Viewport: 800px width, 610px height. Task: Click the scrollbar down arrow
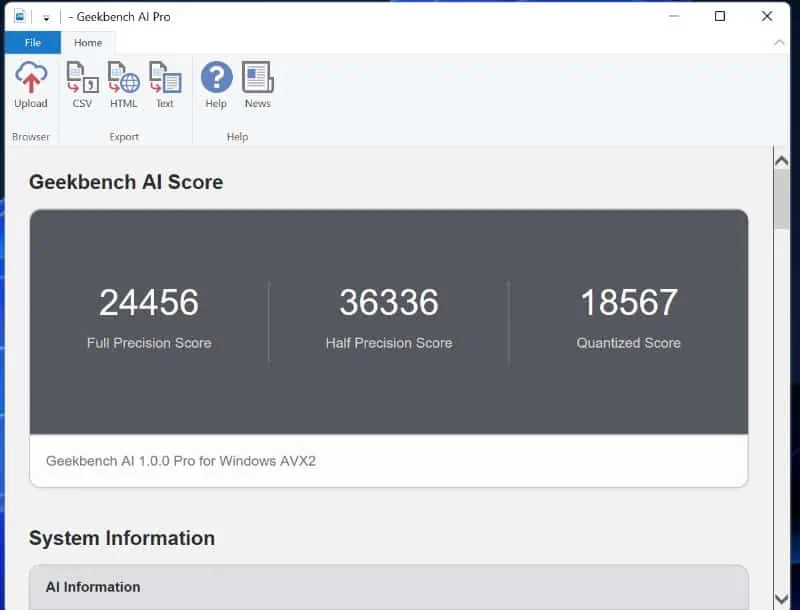pos(781,598)
